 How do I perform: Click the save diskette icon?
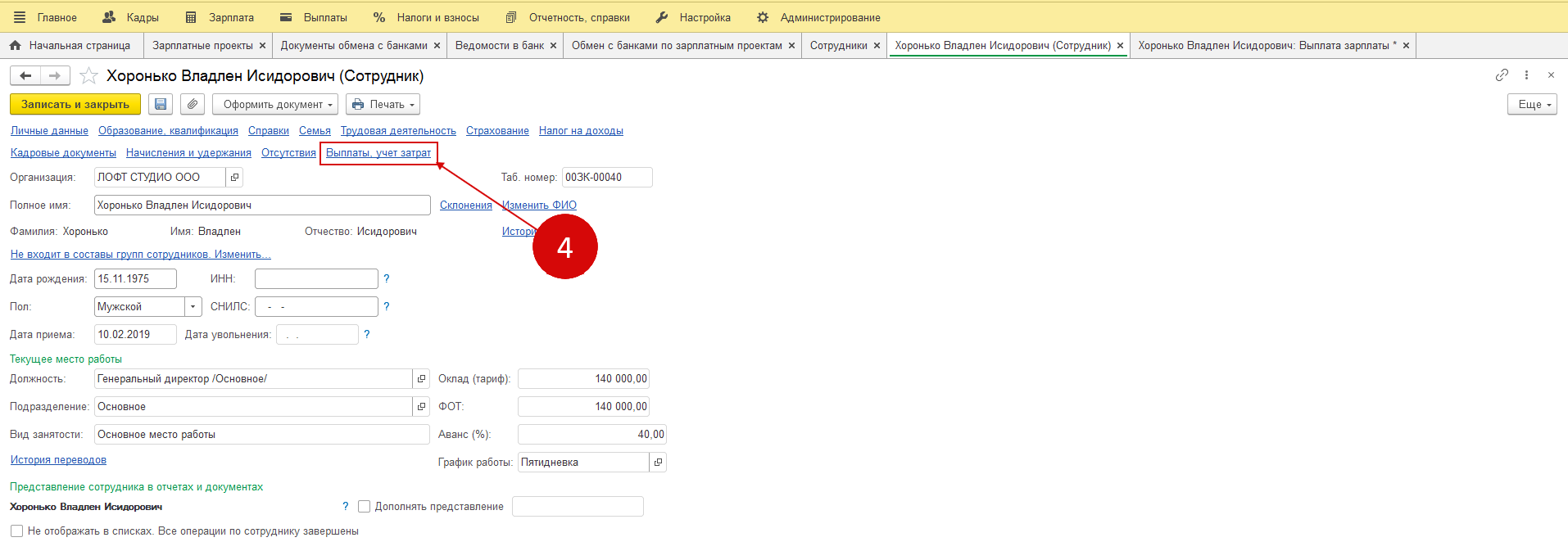point(161,104)
